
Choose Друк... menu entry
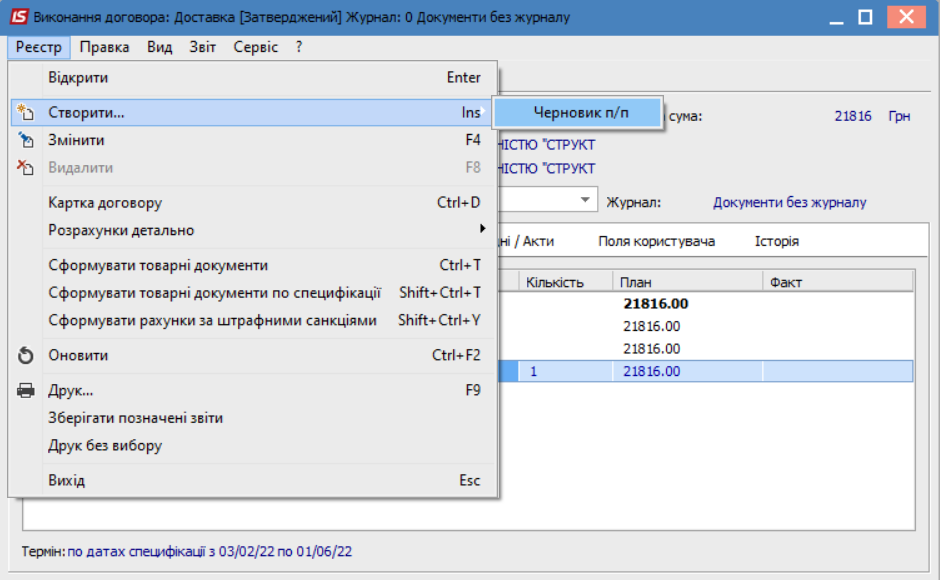click(x=254, y=390)
